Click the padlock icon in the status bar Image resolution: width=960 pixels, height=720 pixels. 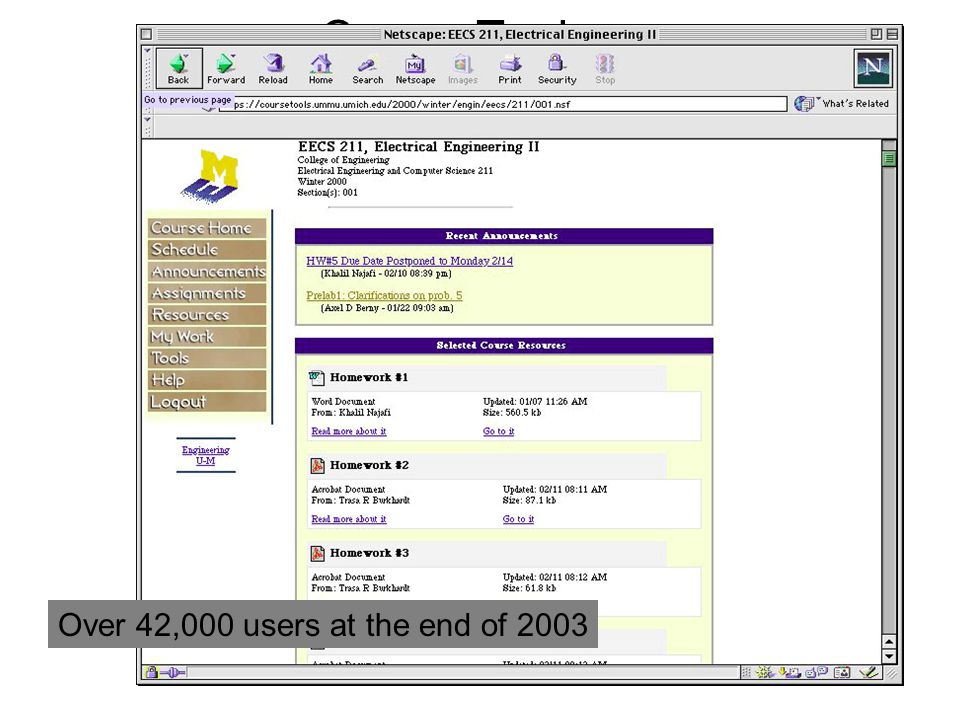coord(151,672)
